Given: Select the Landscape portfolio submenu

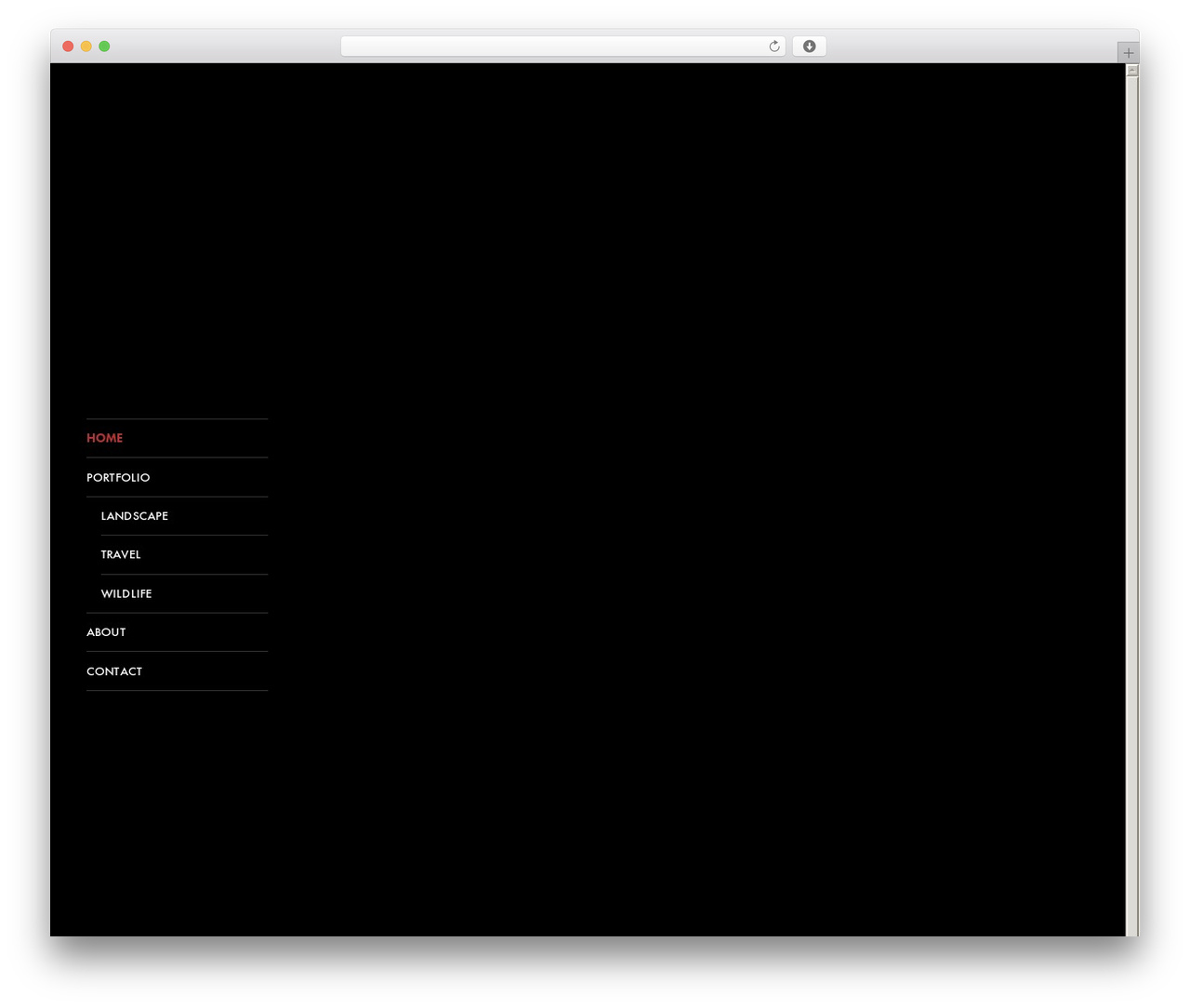Looking at the screenshot, I should (x=135, y=516).
